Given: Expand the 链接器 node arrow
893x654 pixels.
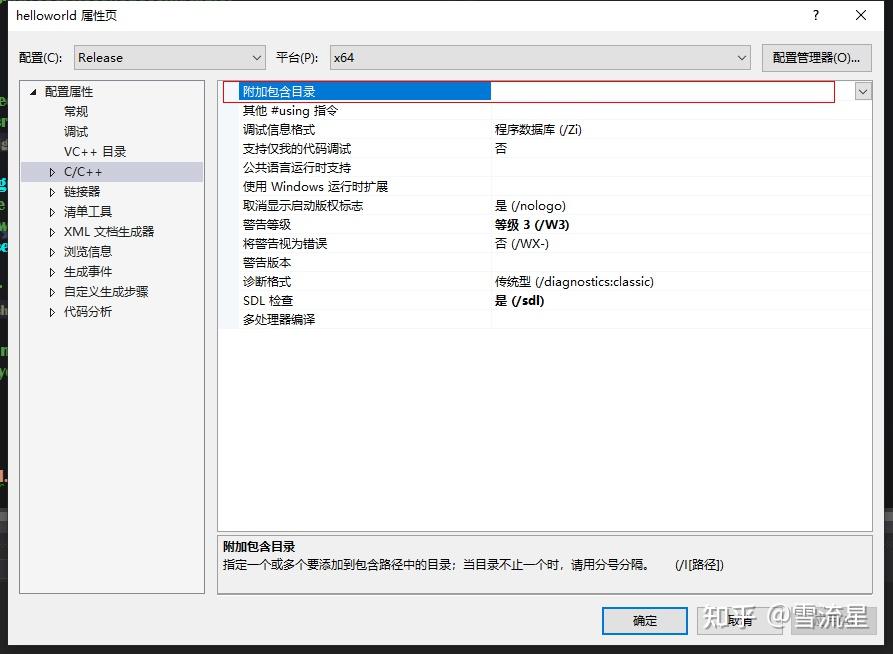Looking at the screenshot, I should pyautogui.click(x=52, y=192).
